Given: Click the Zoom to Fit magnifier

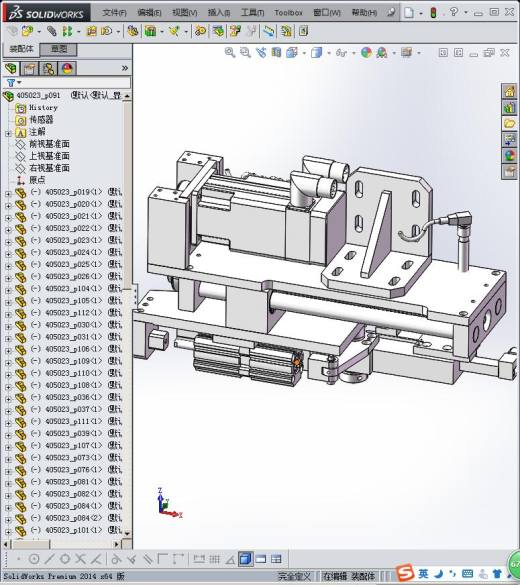Looking at the screenshot, I should pyautogui.click(x=230, y=53).
